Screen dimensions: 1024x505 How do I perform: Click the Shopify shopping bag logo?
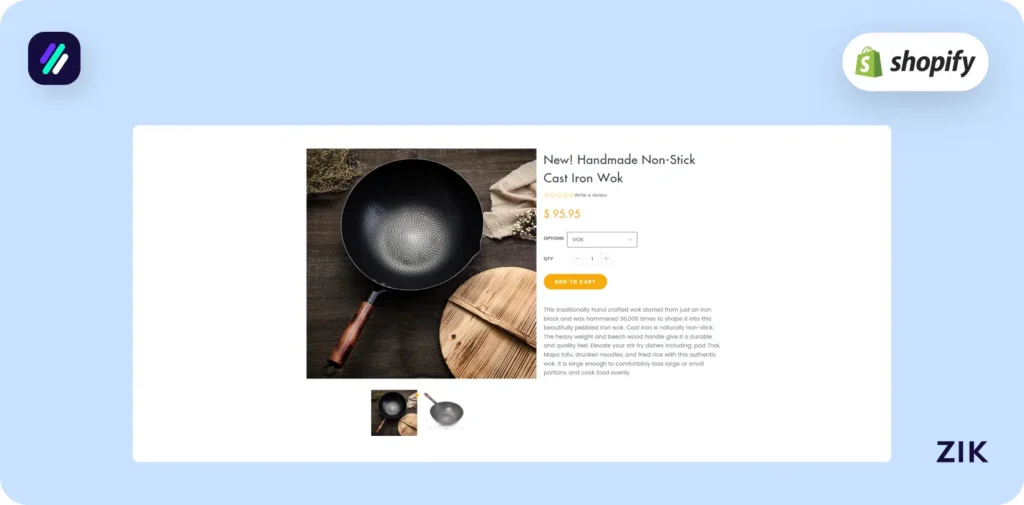tap(869, 62)
